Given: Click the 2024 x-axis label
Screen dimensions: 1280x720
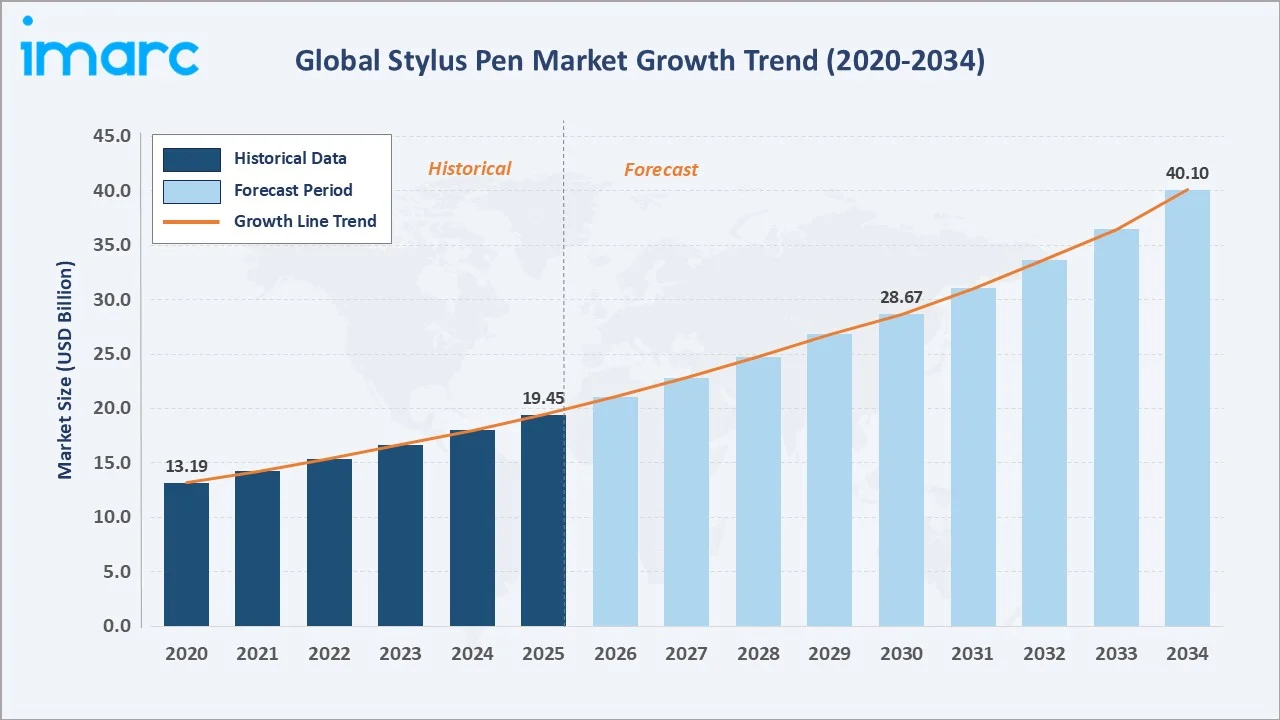Looking at the screenshot, I should pyautogui.click(x=473, y=654).
